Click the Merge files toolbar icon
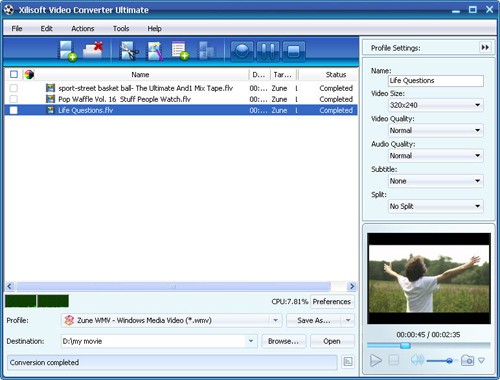 (x=206, y=51)
